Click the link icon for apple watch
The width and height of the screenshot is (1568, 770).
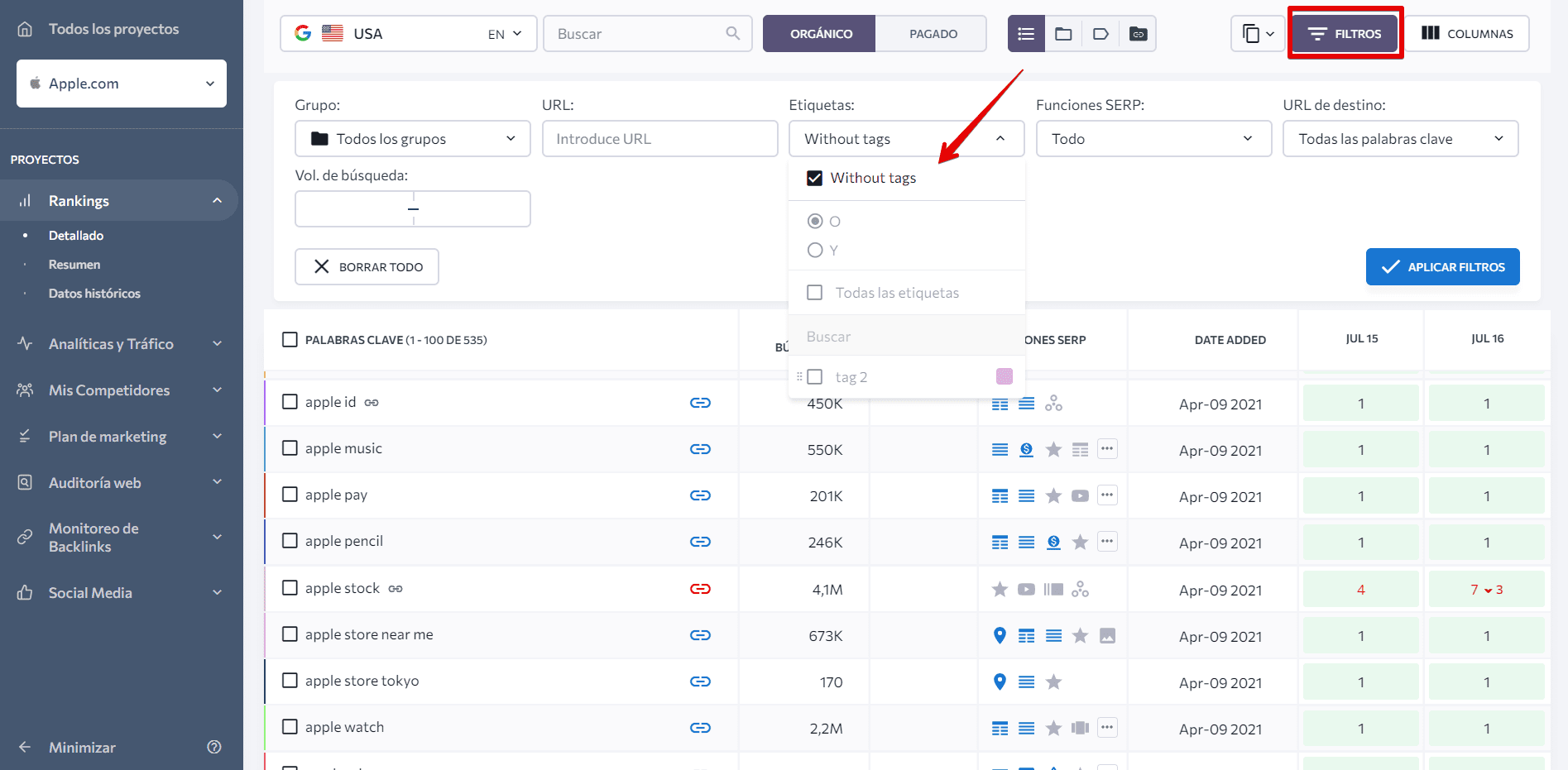tap(700, 728)
